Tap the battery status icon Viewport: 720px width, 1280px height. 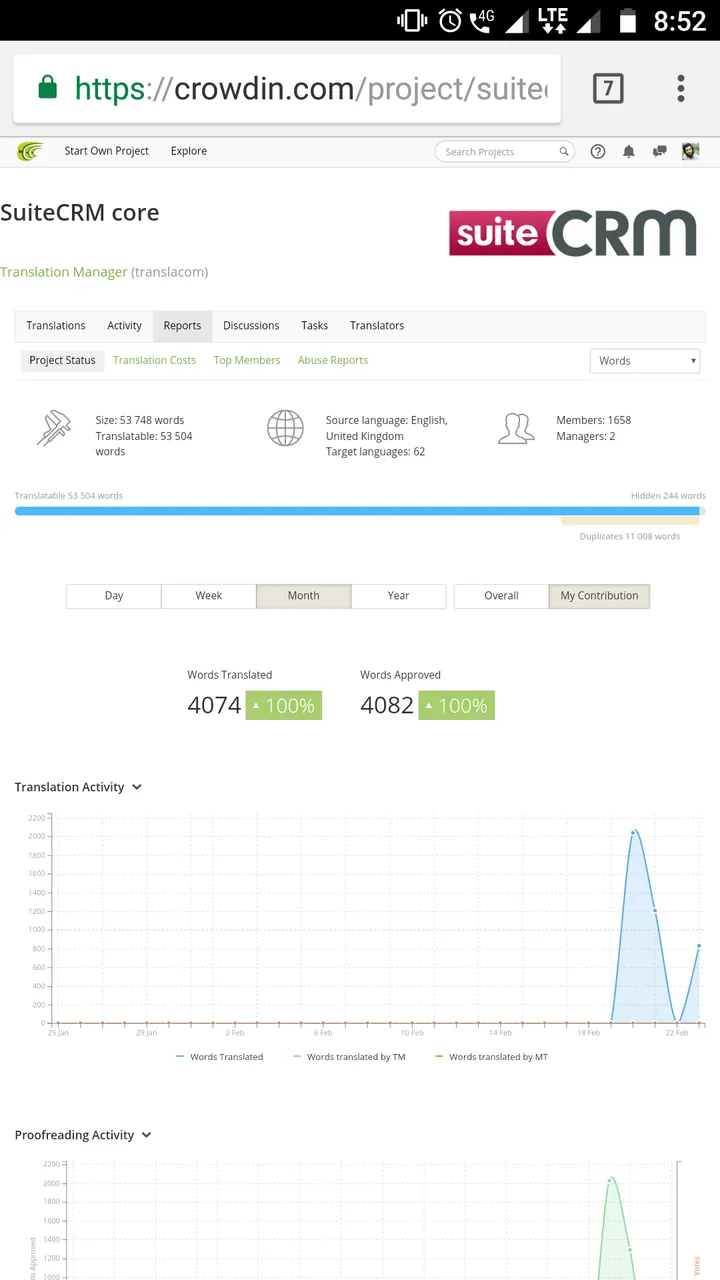(628, 20)
